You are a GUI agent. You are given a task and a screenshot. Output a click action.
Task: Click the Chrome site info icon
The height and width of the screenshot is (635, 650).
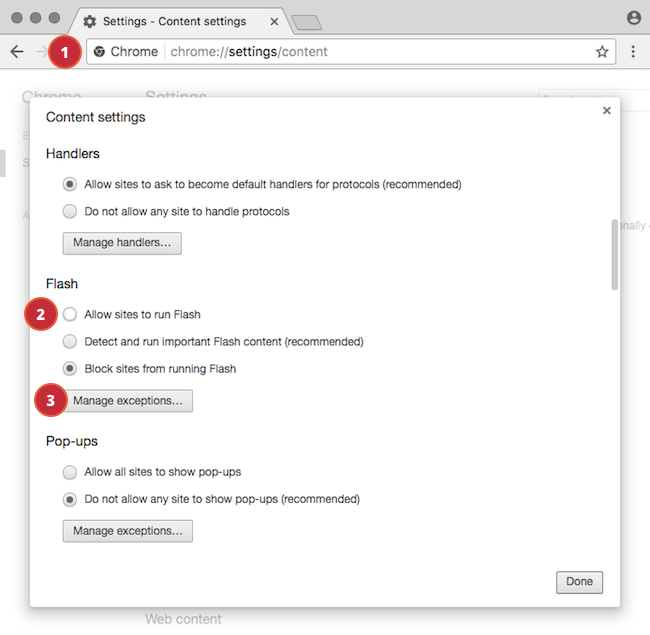99,52
